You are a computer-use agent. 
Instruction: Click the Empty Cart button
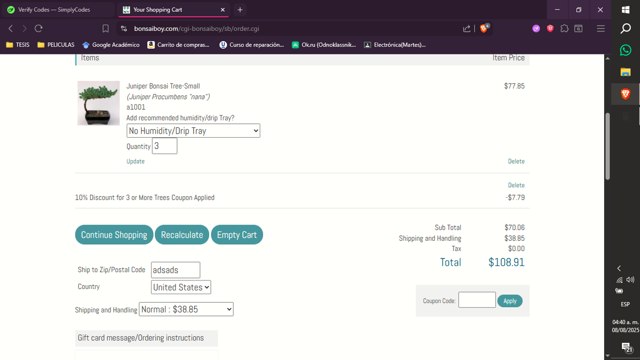237,235
